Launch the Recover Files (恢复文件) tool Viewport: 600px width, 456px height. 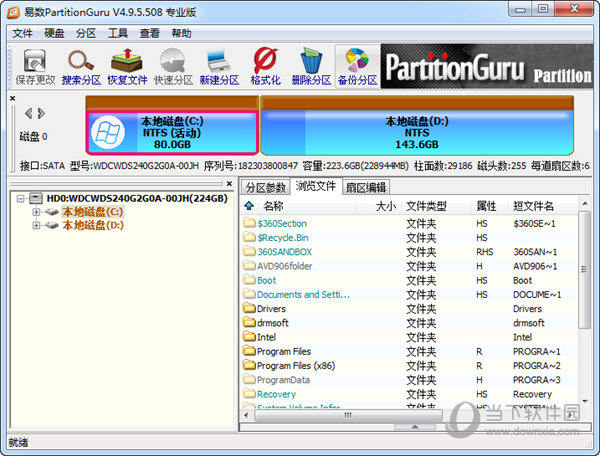click(x=127, y=67)
